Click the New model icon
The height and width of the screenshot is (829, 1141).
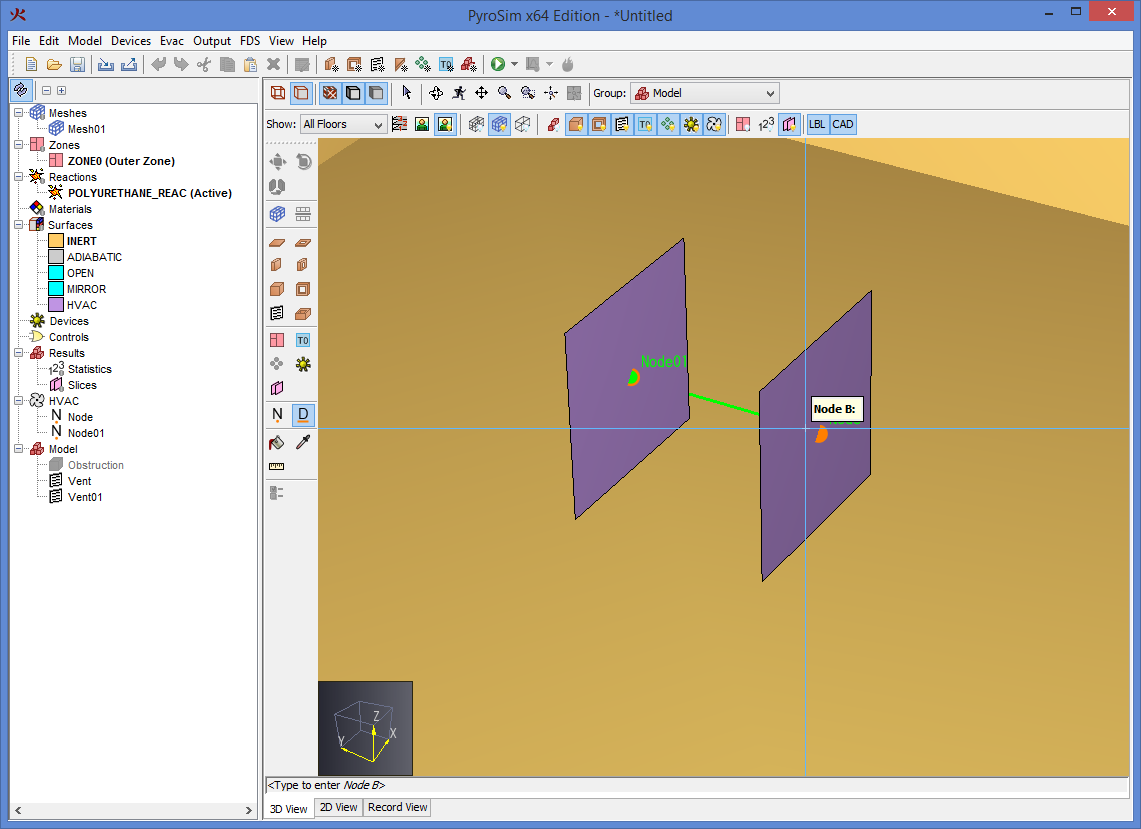(31, 64)
